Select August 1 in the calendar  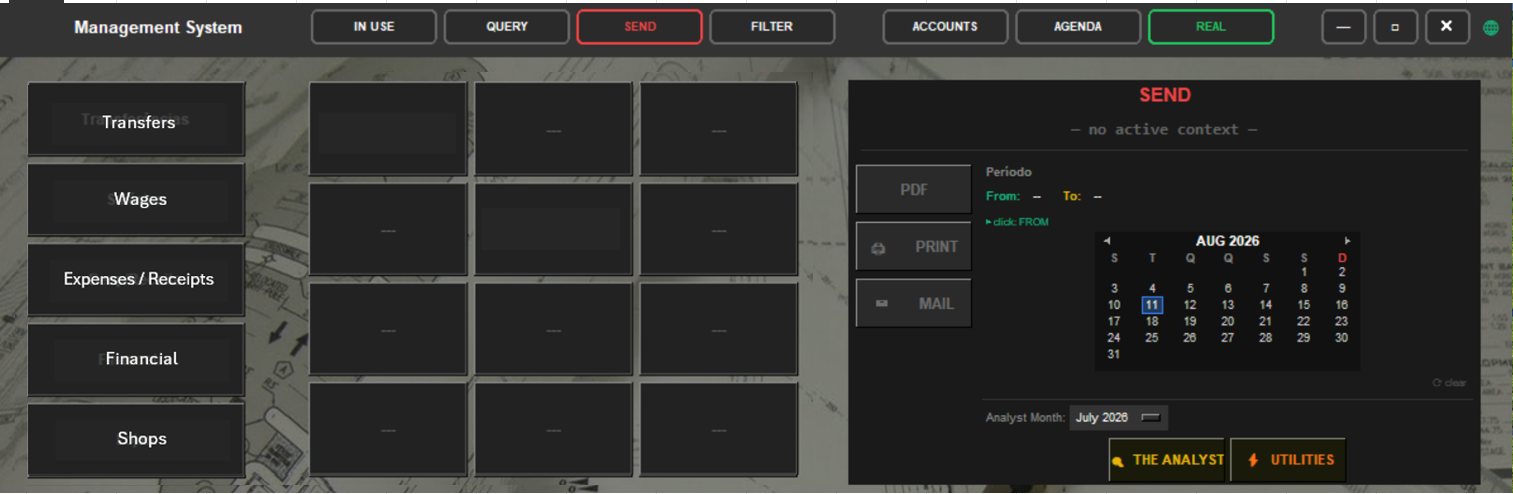click(x=1304, y=272)
